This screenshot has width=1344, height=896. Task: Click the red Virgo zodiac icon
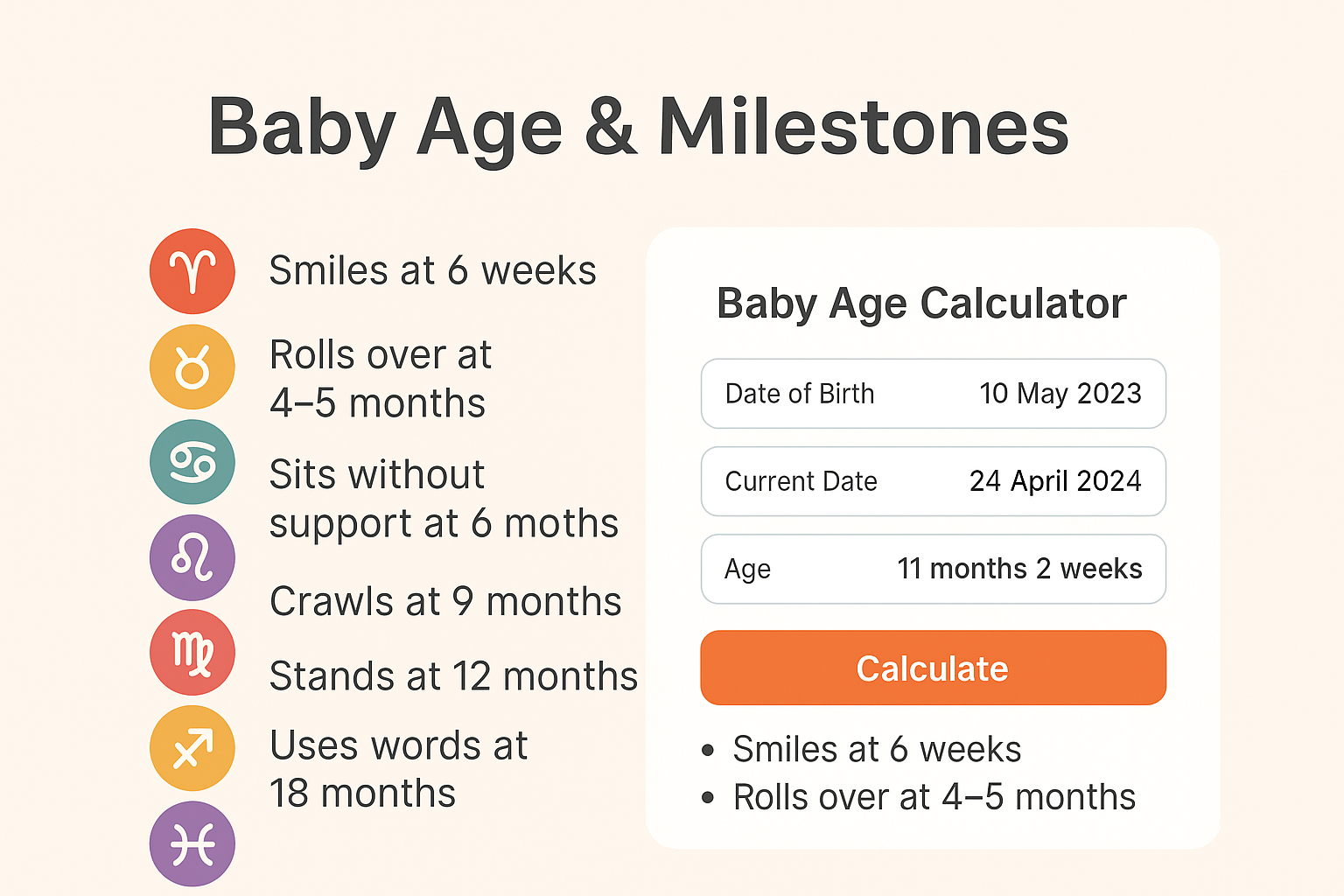click(x=192, y=653)
